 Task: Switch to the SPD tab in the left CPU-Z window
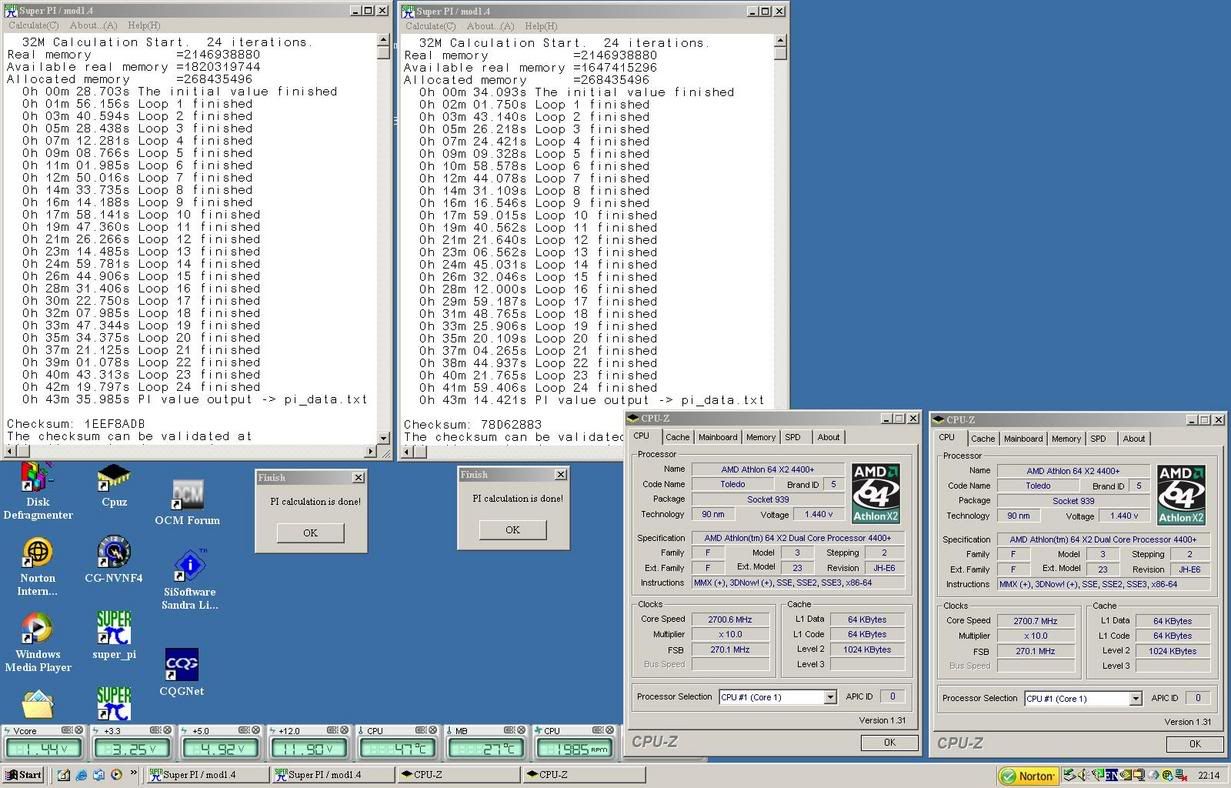click(x=793, y=437)
